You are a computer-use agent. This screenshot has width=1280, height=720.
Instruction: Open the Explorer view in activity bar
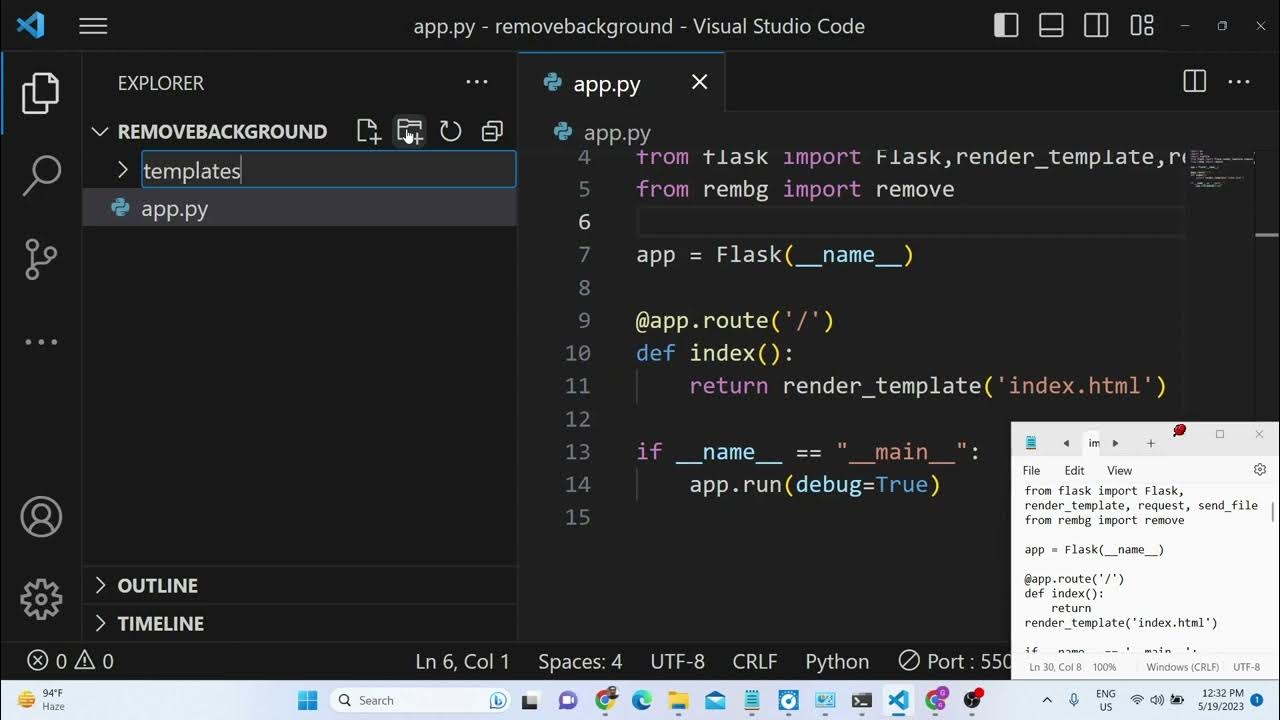click(x=41, y=93)
